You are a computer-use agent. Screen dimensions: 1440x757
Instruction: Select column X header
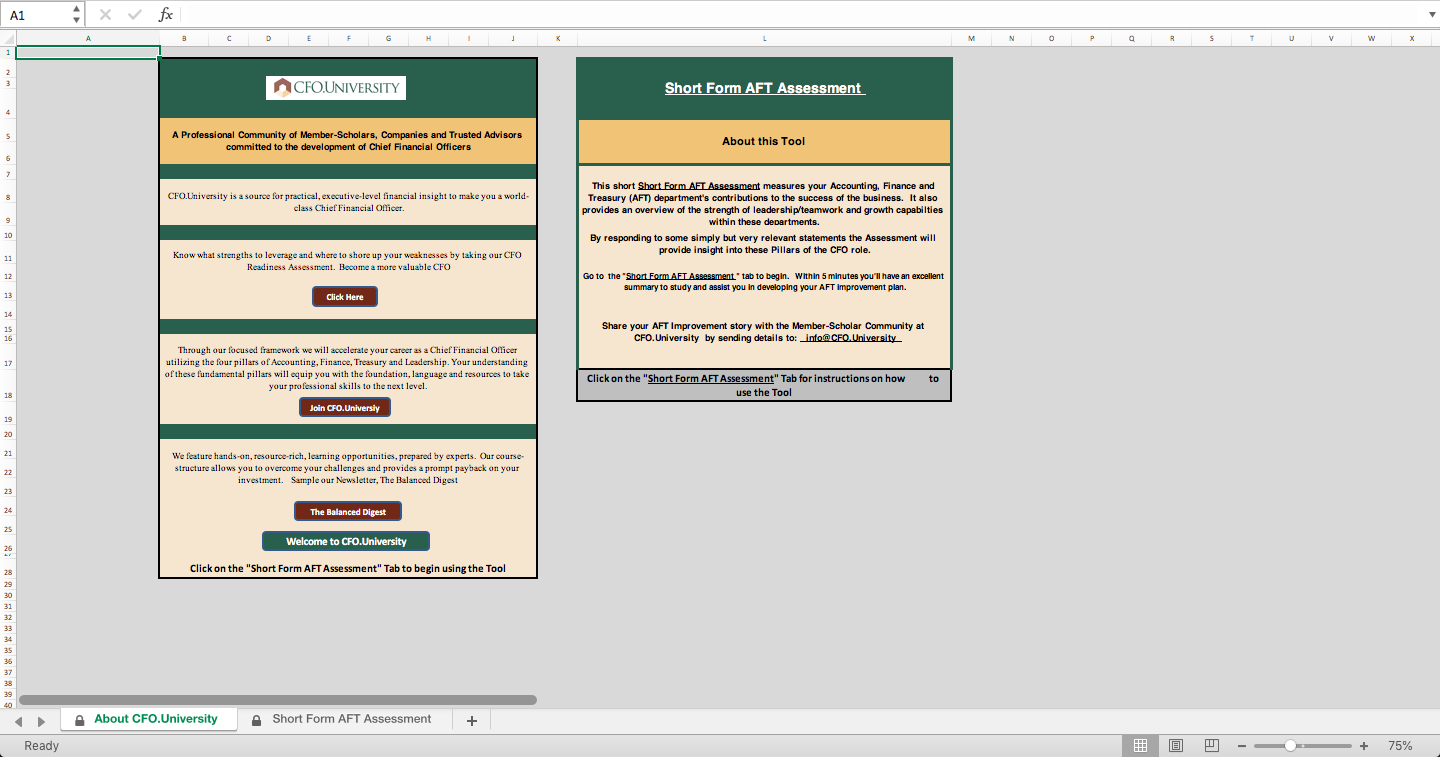[x=1411, y=39]
